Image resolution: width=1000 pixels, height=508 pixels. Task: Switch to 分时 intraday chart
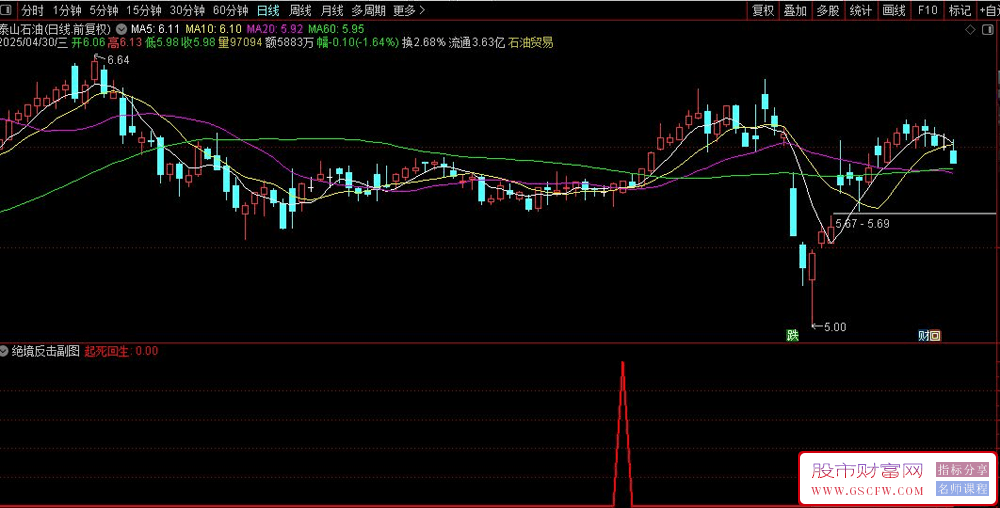[33, 10]
